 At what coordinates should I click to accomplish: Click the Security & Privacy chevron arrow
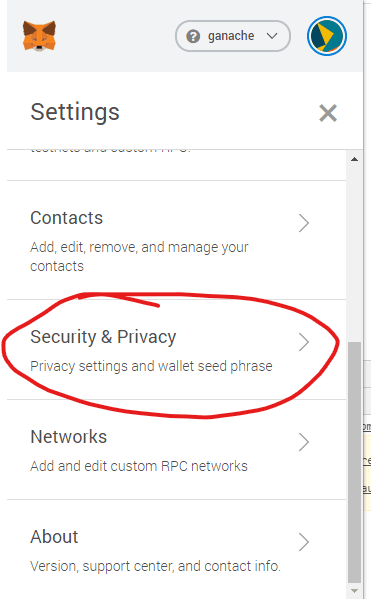[x=304, y=342]
